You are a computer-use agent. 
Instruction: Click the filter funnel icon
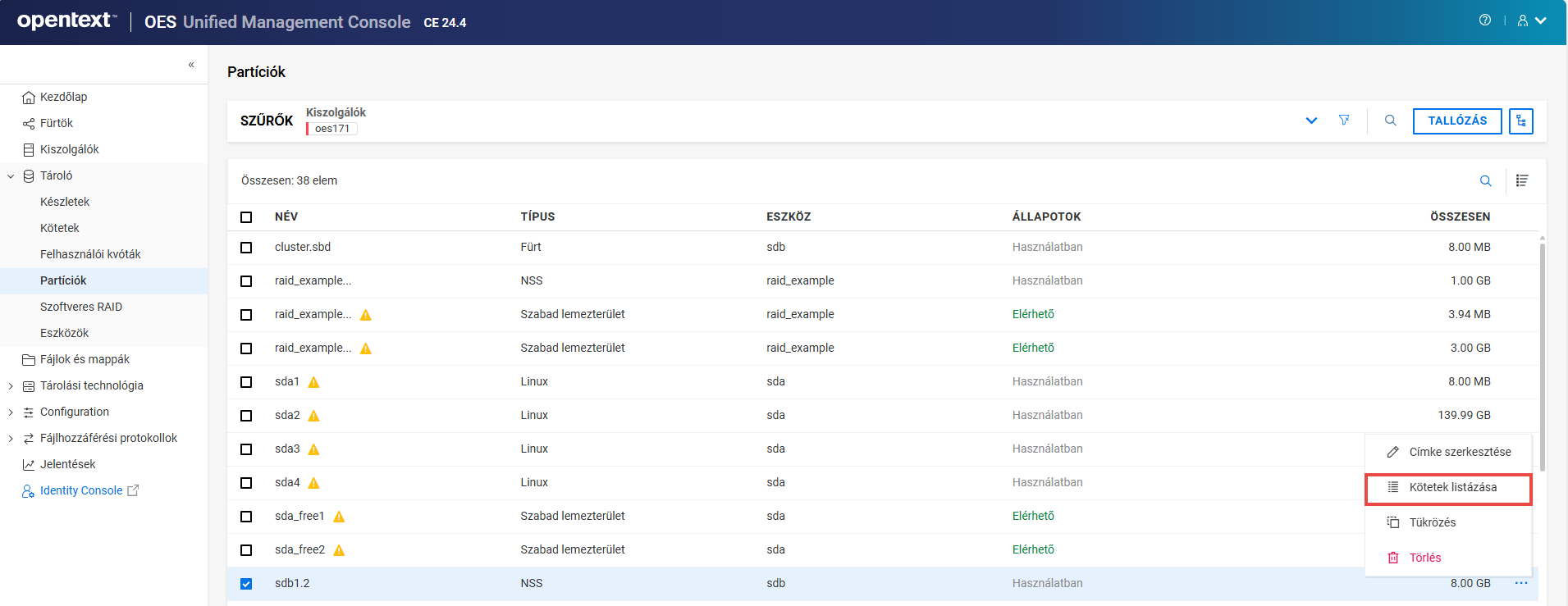coord(1344,121)
